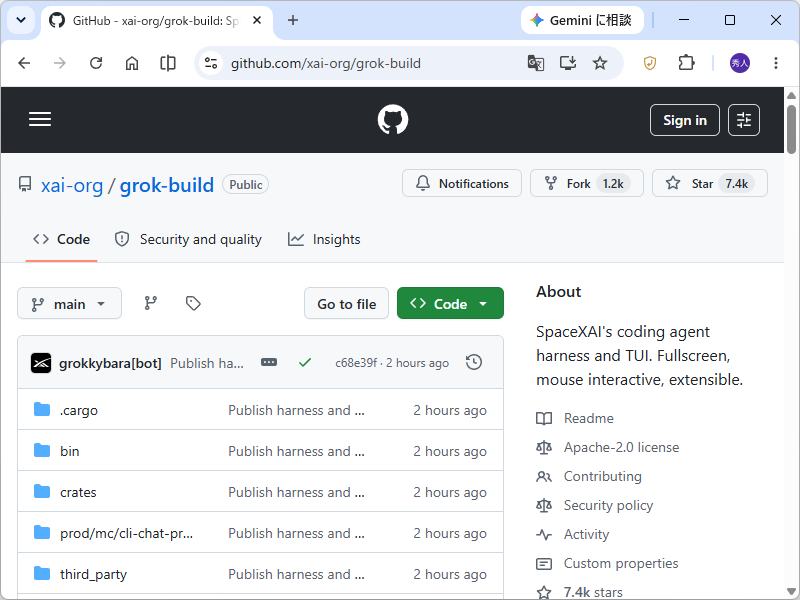
Task: Open the prod/mc/cli-chat-pr... folder
Action: click(127, 533)
